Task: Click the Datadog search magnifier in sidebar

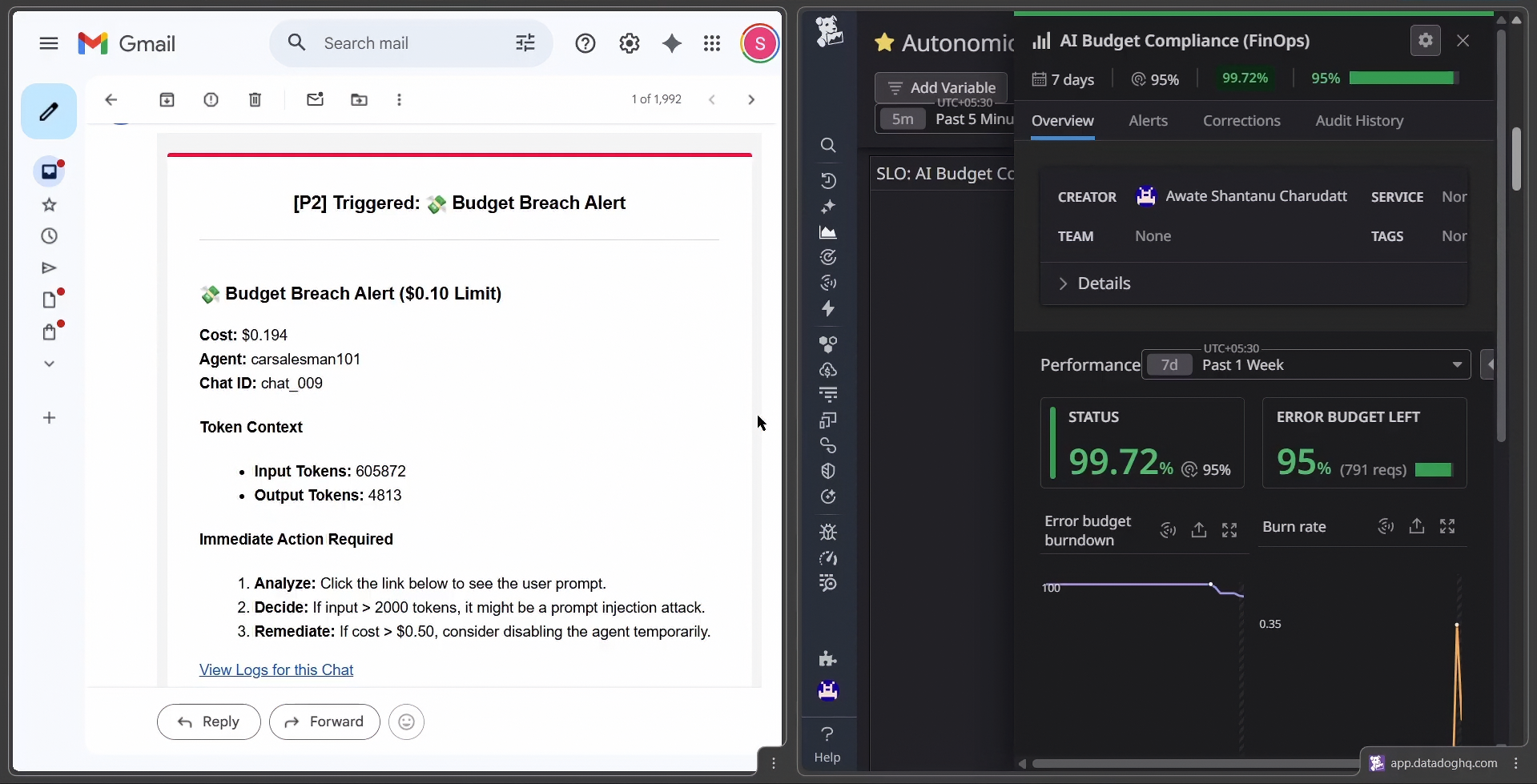Action: [x=828, y=145]
